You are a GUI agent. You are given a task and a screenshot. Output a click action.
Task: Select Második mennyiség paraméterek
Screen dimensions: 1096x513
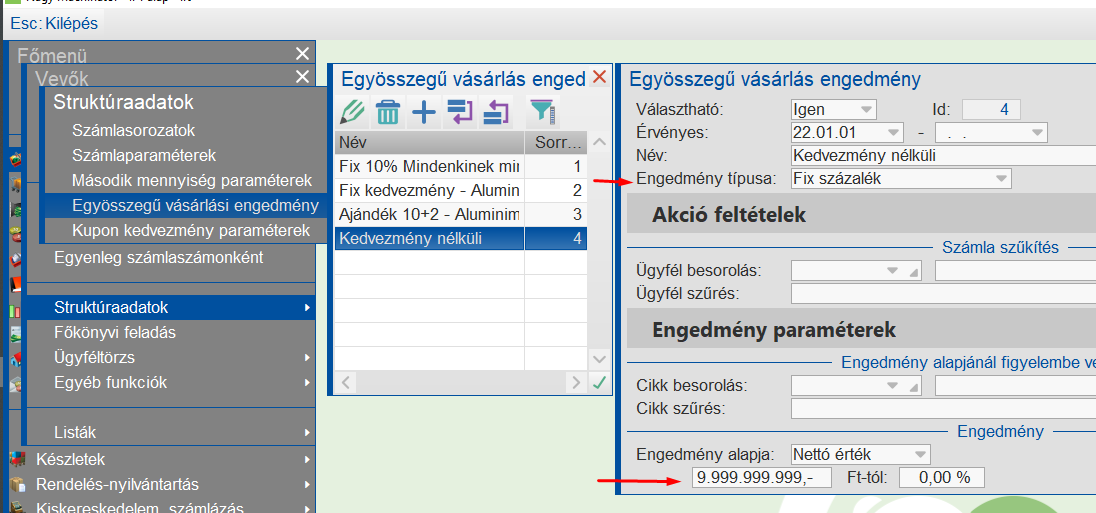192,180
